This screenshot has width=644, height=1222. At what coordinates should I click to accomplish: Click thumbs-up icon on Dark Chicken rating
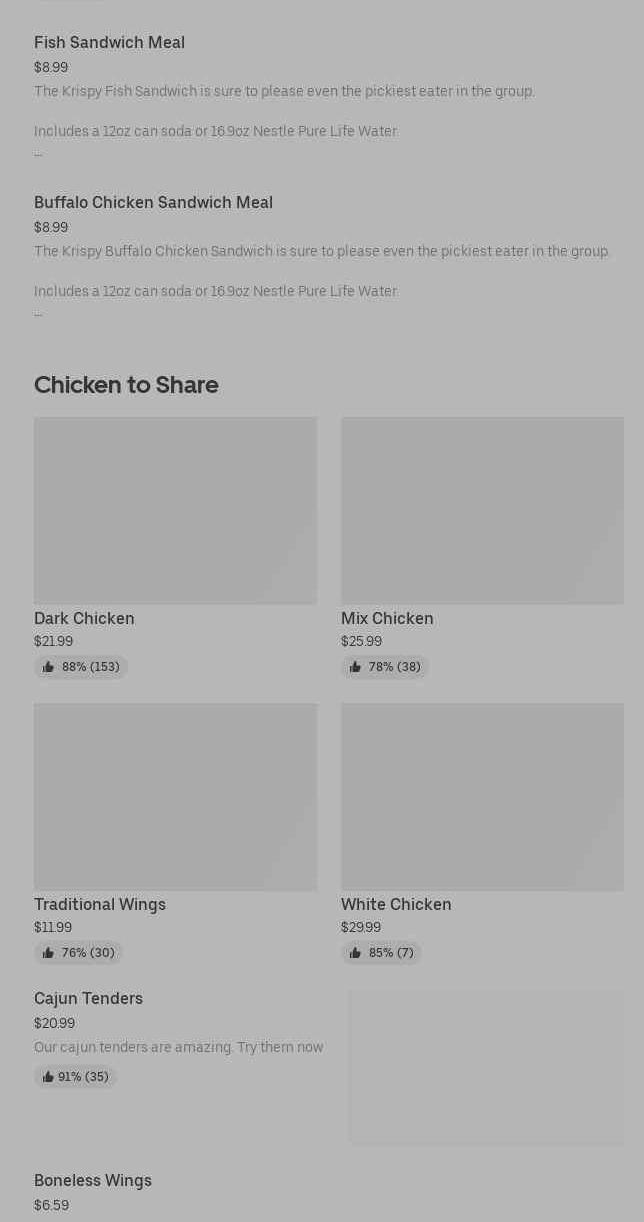pyautogui.click(x=48, y=667)
